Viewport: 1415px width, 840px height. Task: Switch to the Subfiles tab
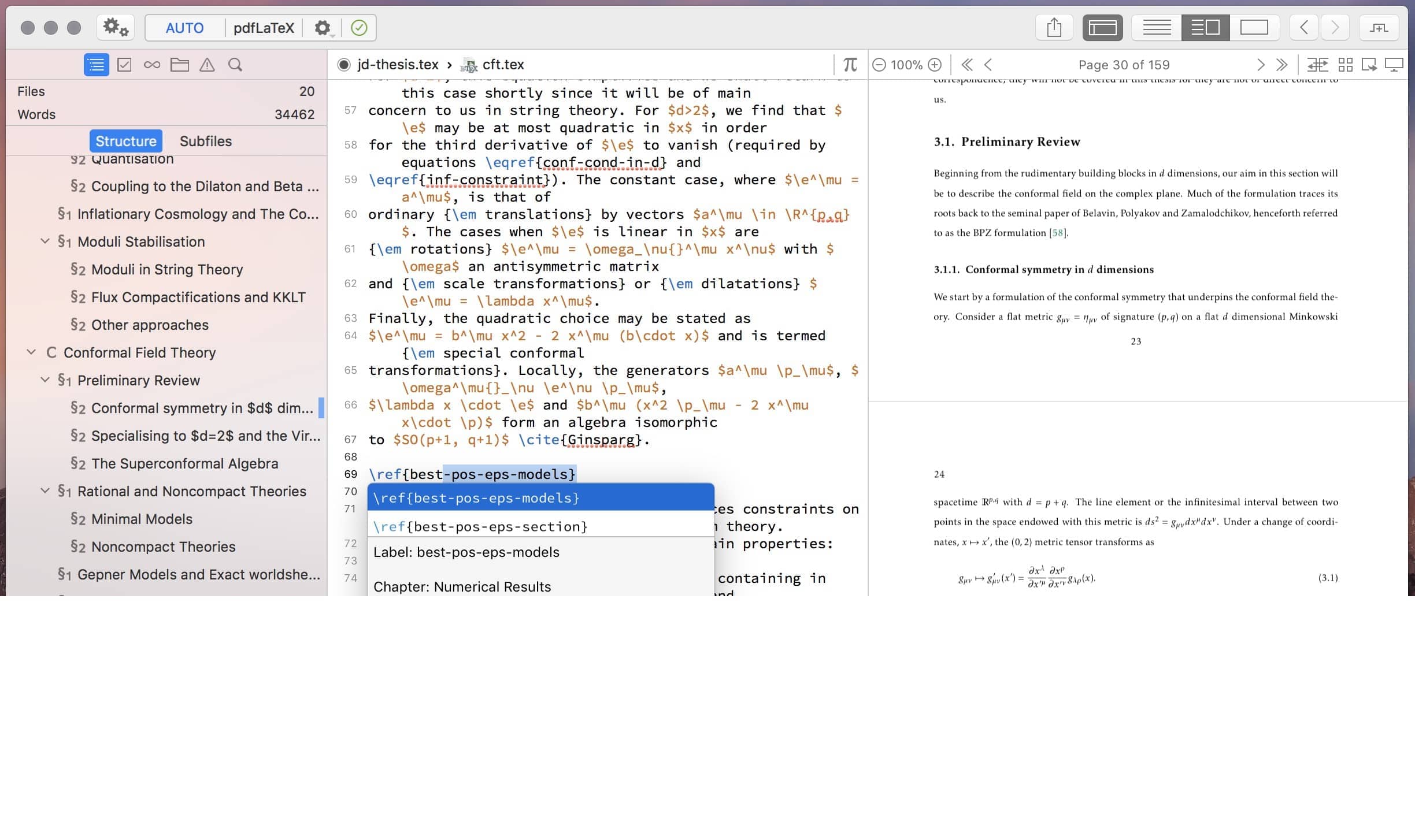[205, 141]
